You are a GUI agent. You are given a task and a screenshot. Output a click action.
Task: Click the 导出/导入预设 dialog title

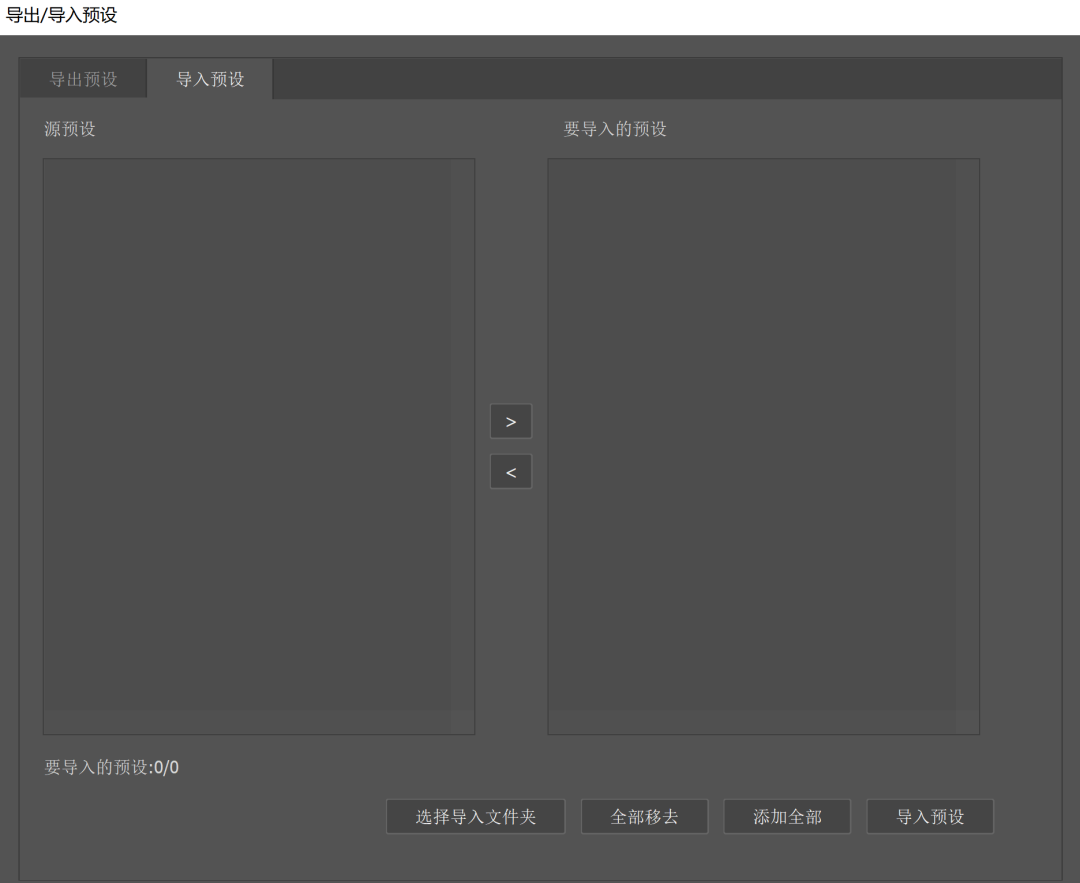(61, 13)
